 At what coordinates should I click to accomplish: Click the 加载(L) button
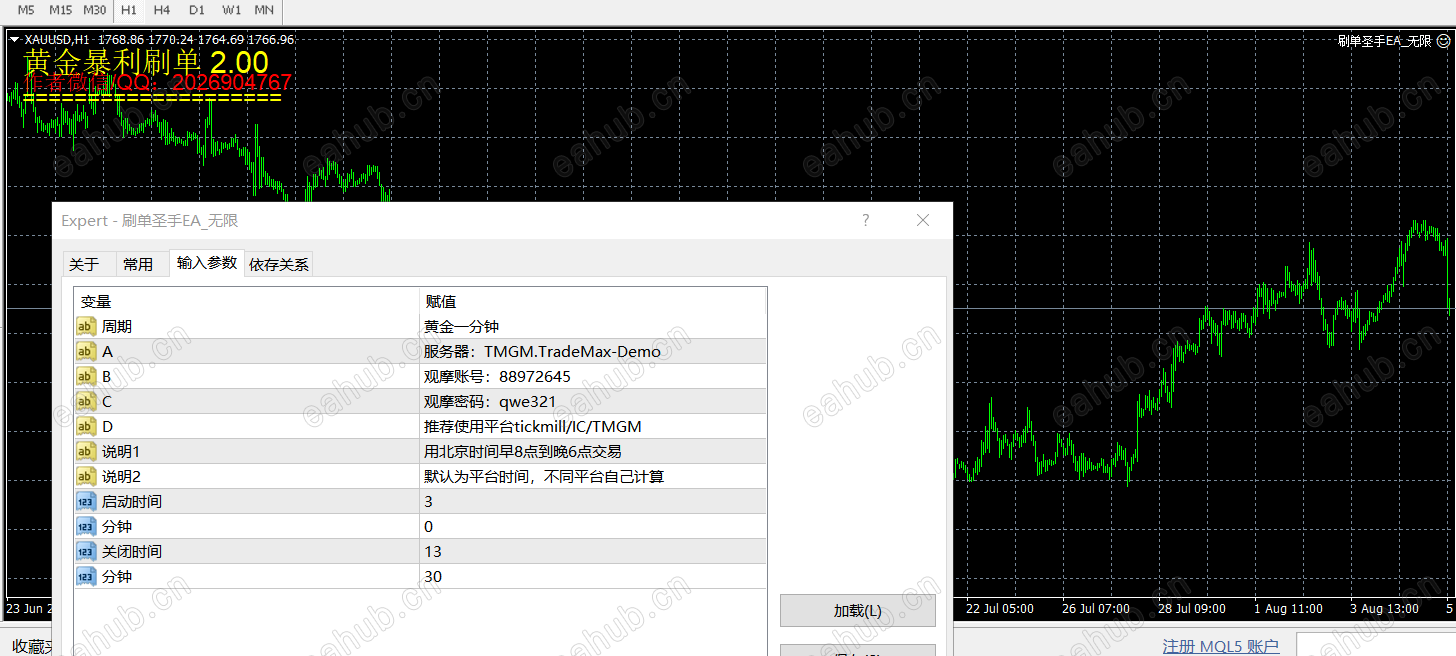[857, 610]
